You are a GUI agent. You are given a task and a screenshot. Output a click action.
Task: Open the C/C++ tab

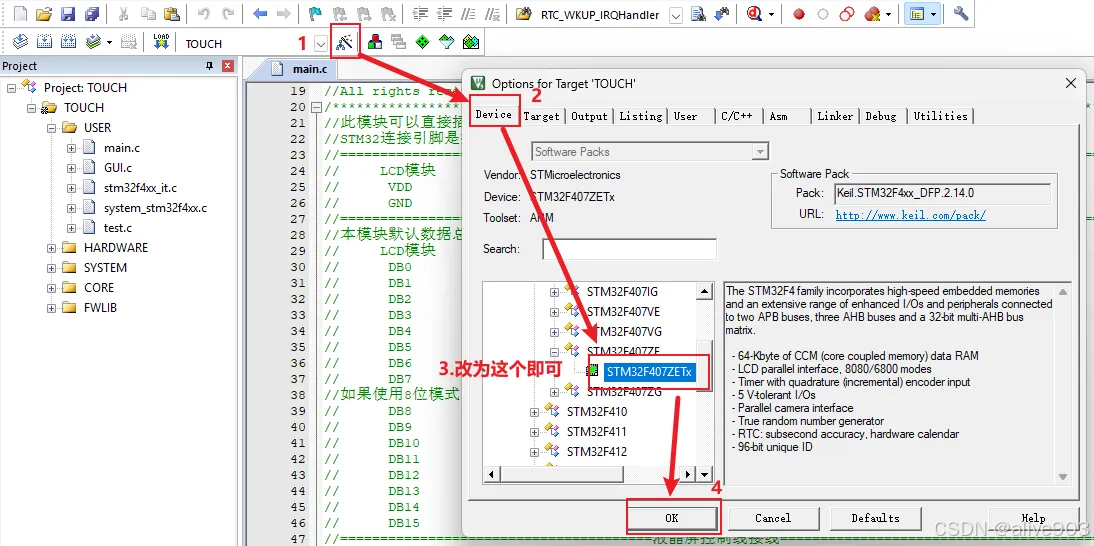[737, 116]
